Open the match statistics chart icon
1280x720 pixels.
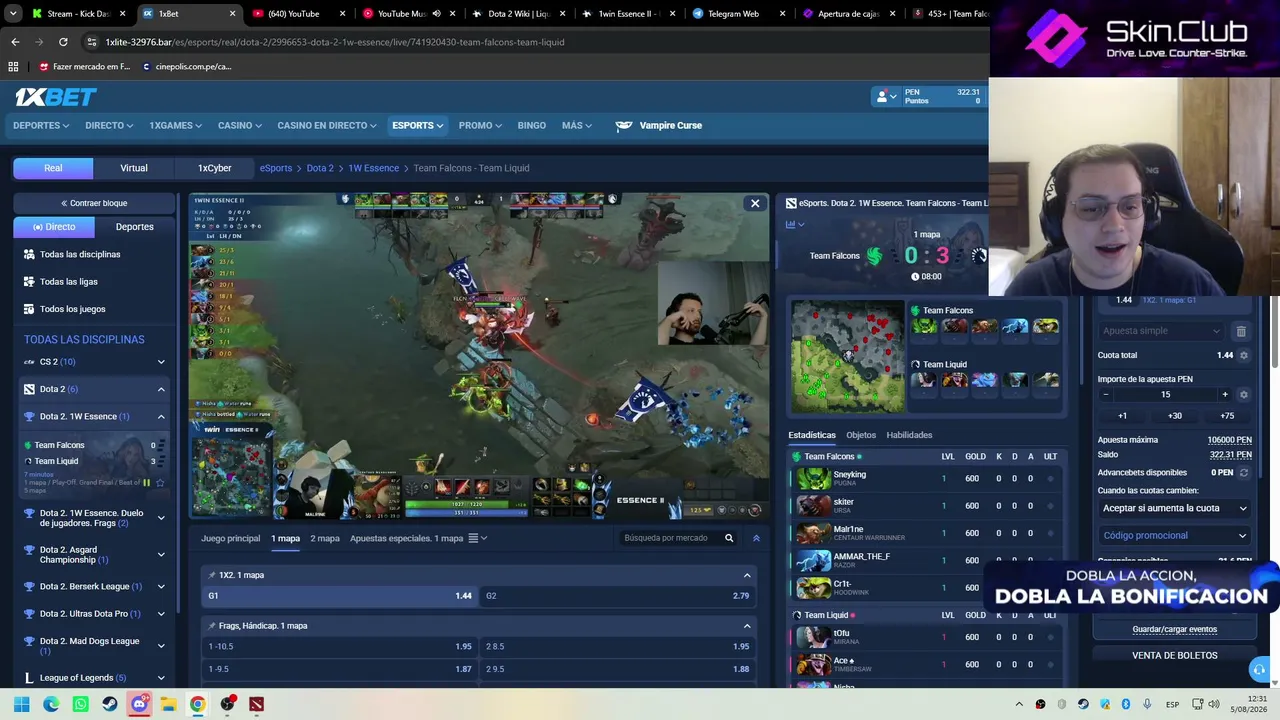pyautogui.click(x=790, y=224)
